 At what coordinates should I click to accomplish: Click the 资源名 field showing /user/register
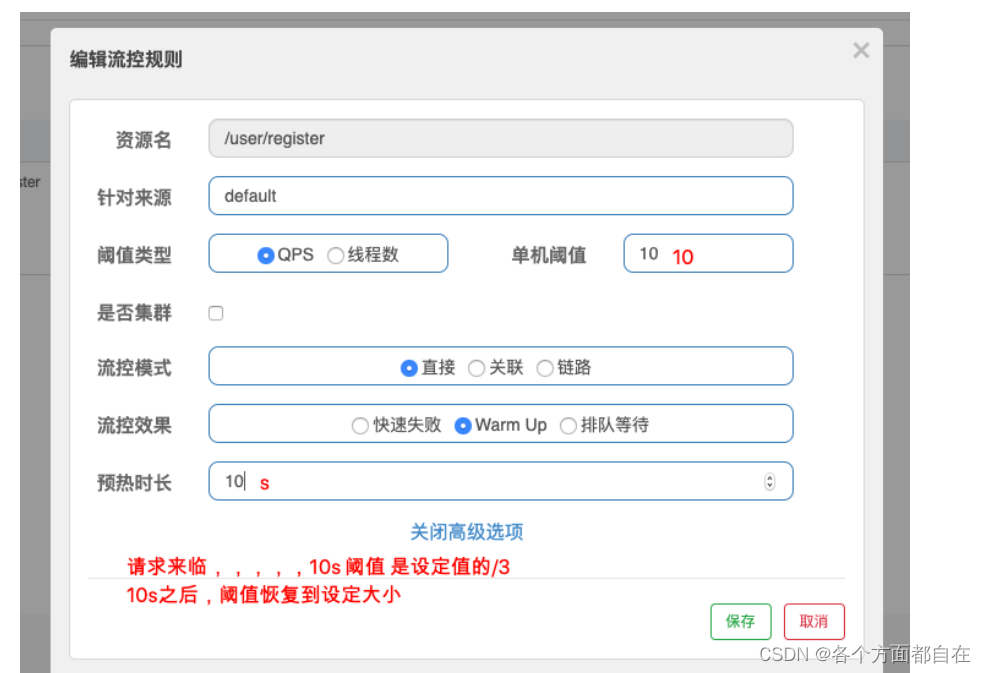(500, 138)
